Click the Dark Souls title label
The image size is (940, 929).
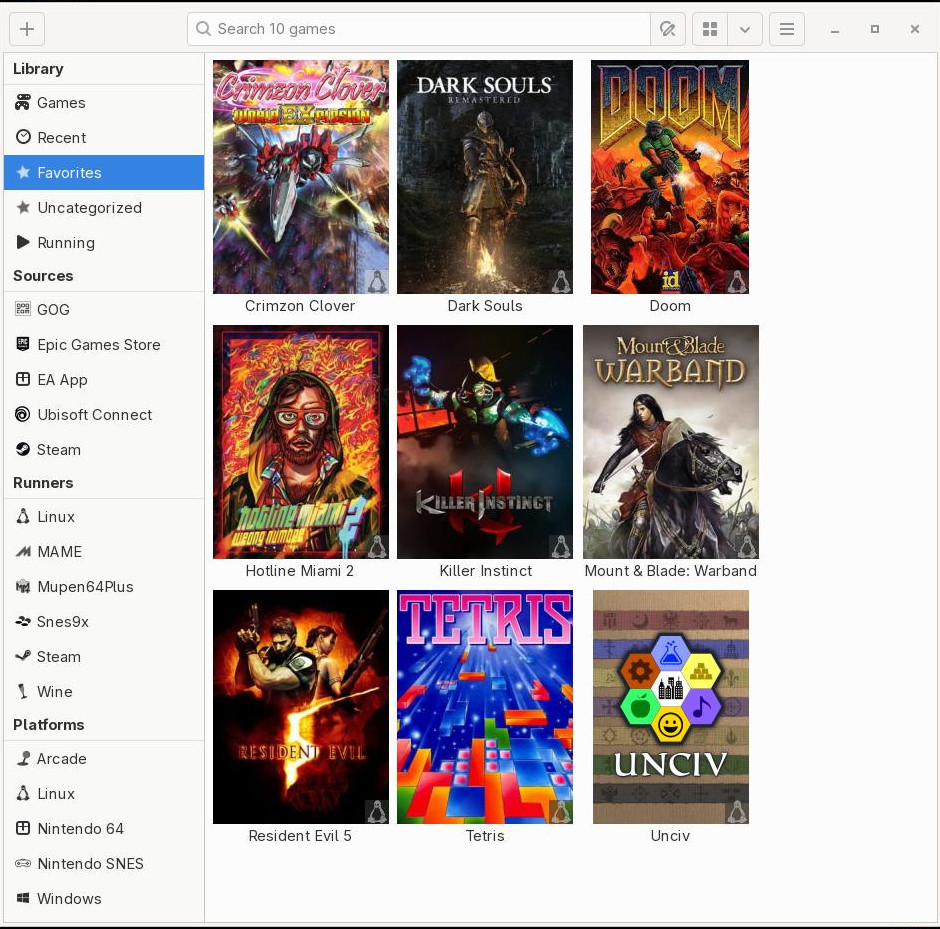tap(485, 306)
